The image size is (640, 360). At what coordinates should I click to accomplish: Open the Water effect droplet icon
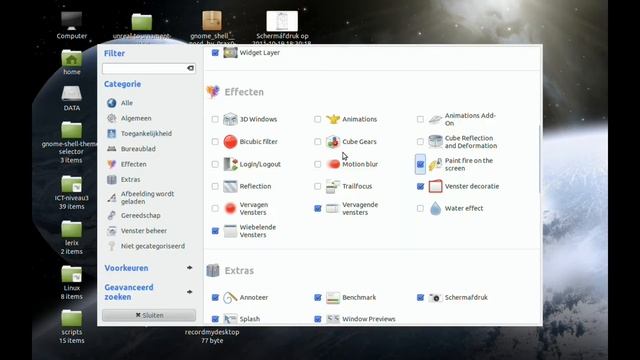coord(436,209)
